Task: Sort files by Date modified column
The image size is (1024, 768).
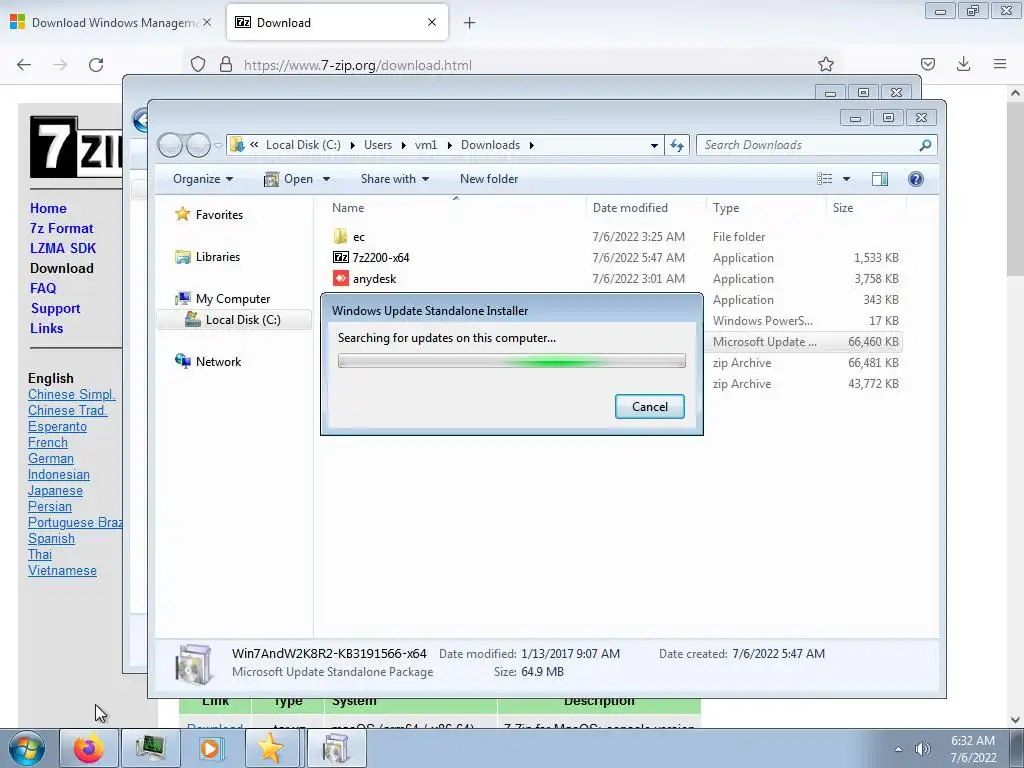Action: coord(645,208)
